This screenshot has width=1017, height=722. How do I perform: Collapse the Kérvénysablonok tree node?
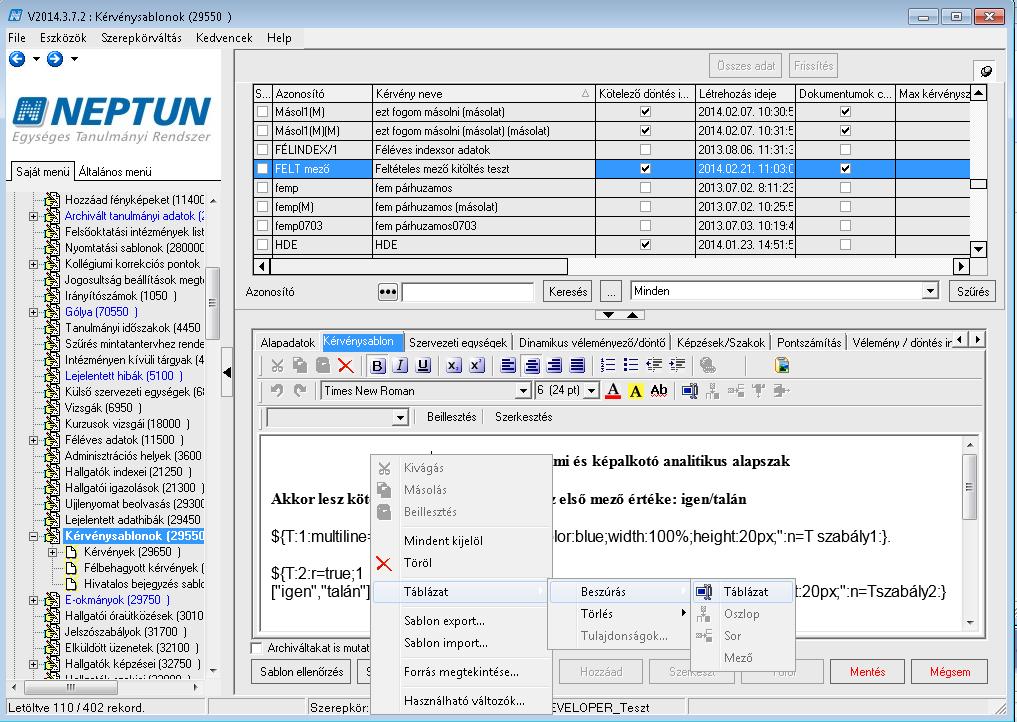point(34,536)
